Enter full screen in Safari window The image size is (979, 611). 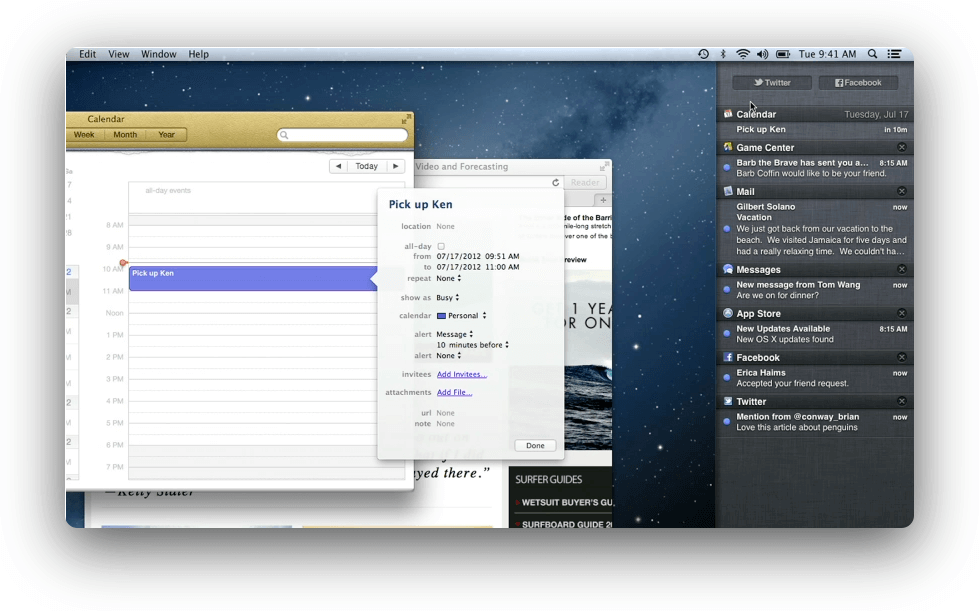603,167
